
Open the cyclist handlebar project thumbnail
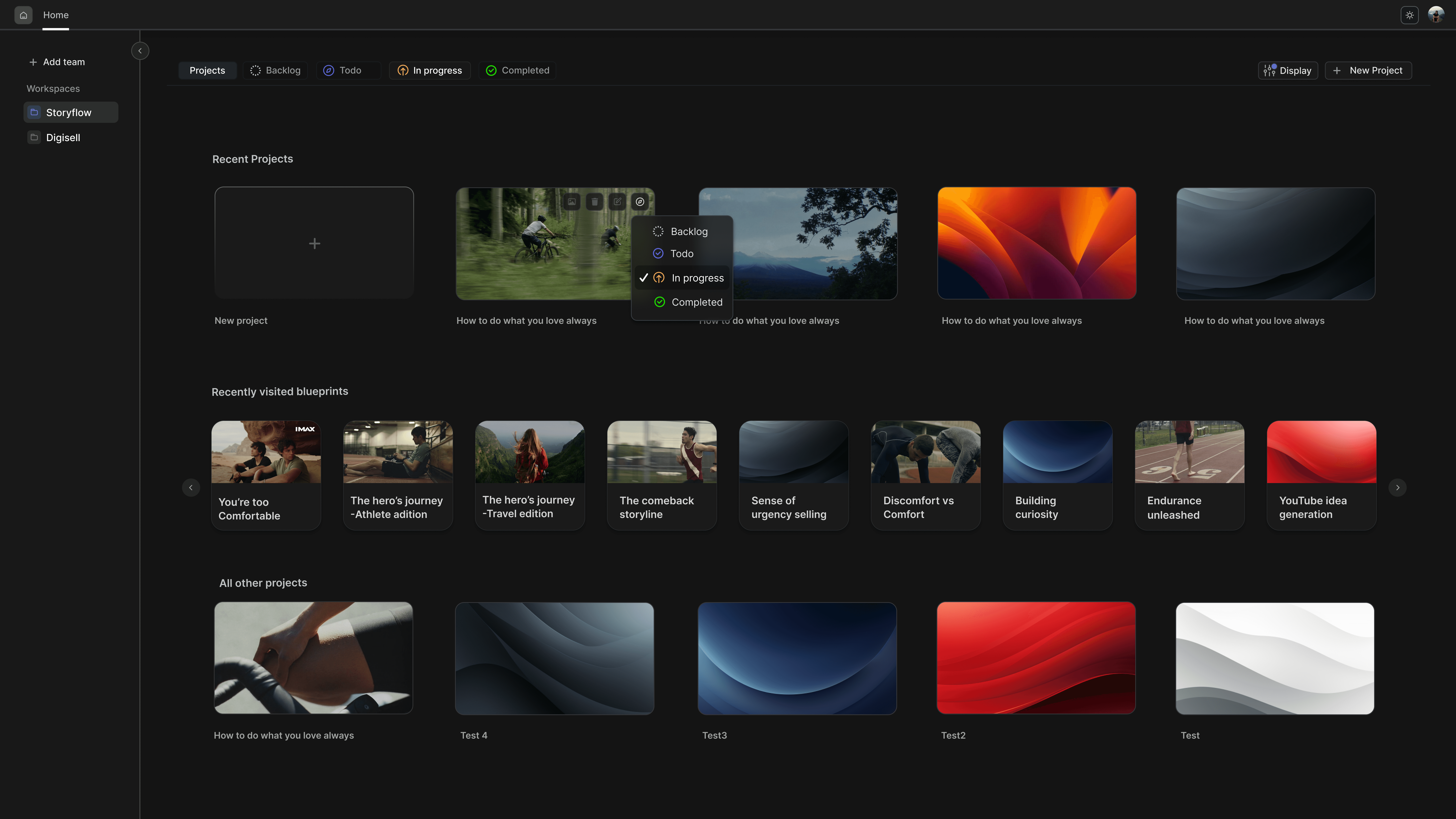click(314, 658)
